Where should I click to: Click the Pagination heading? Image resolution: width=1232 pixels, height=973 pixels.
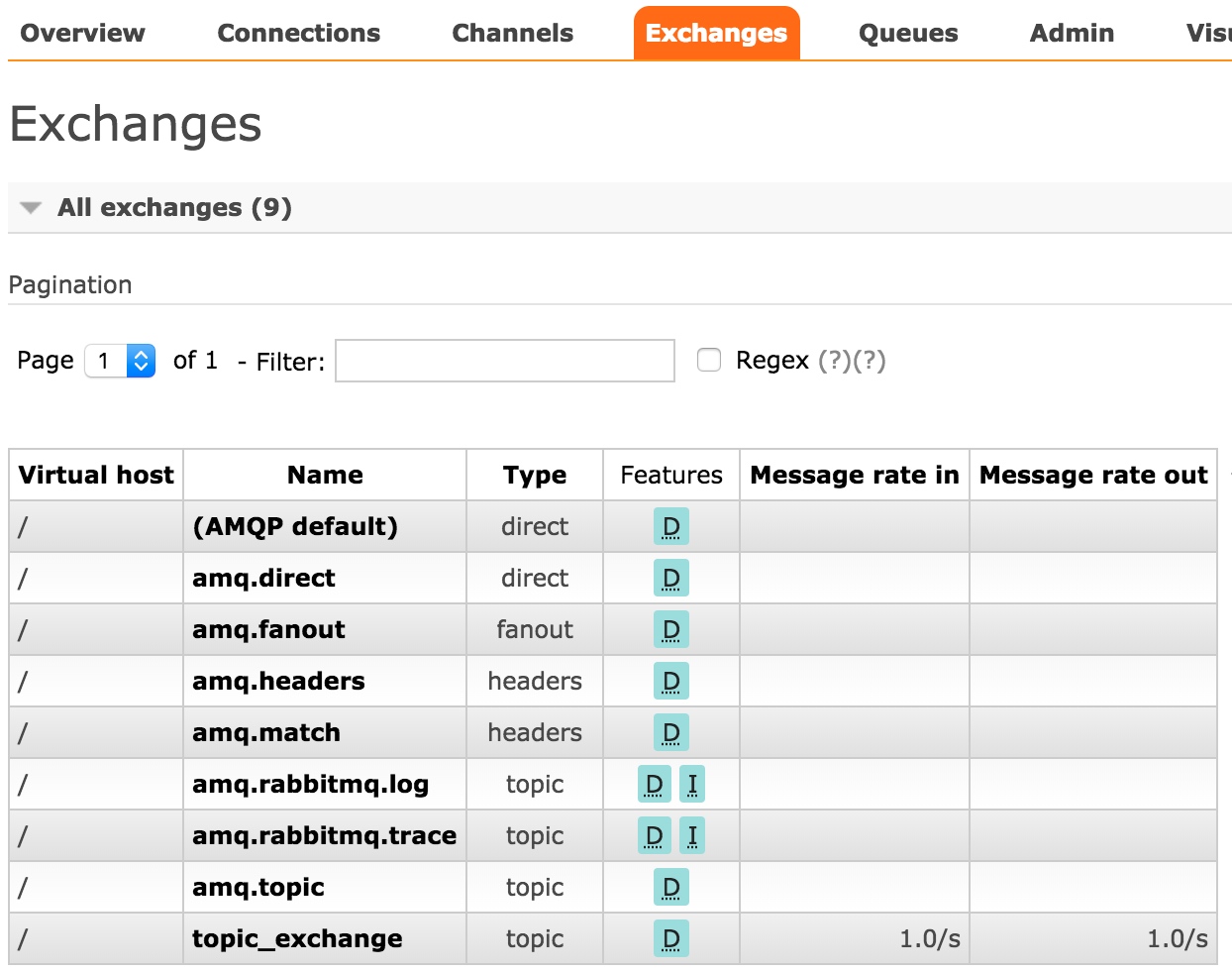click(69, 284)
